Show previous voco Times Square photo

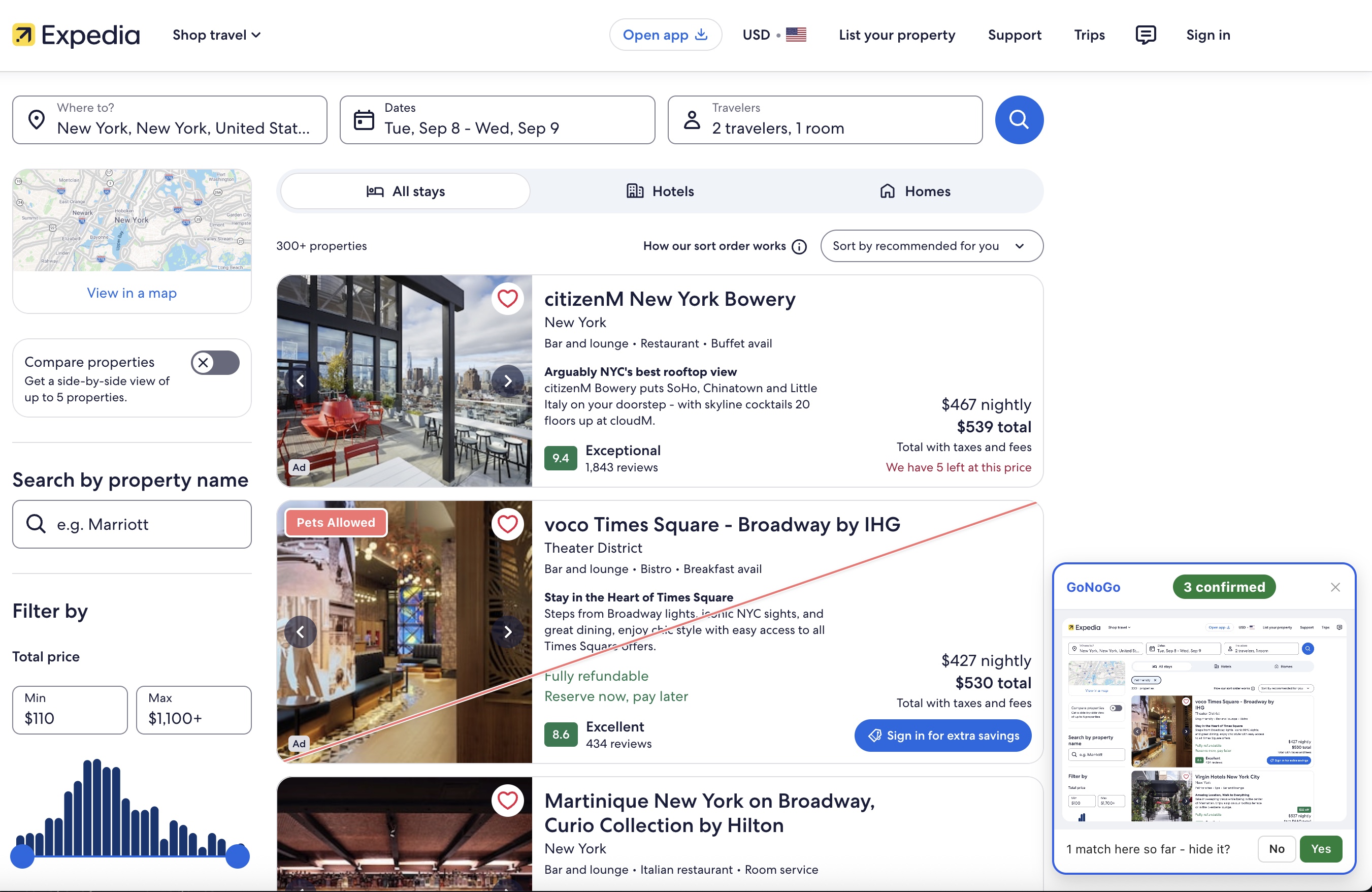300,632
